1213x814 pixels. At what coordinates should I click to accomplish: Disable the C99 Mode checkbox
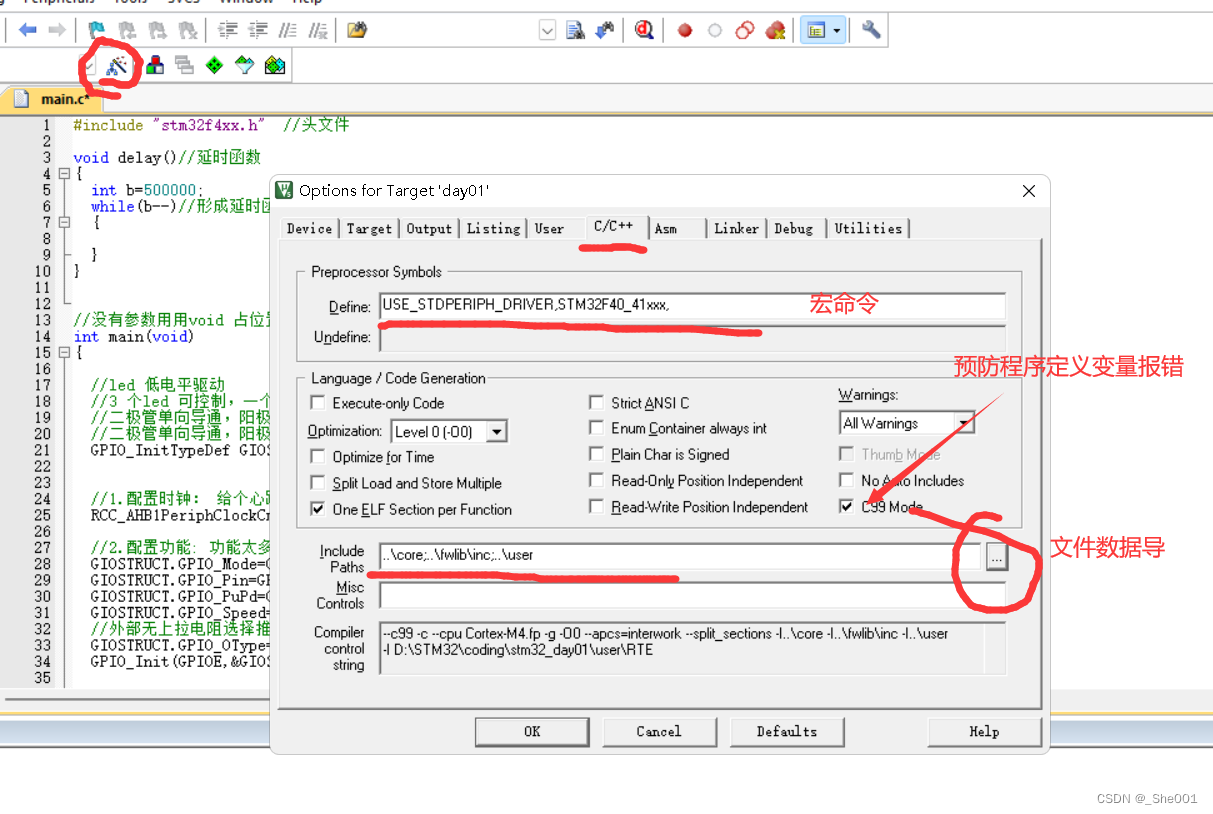845,507
